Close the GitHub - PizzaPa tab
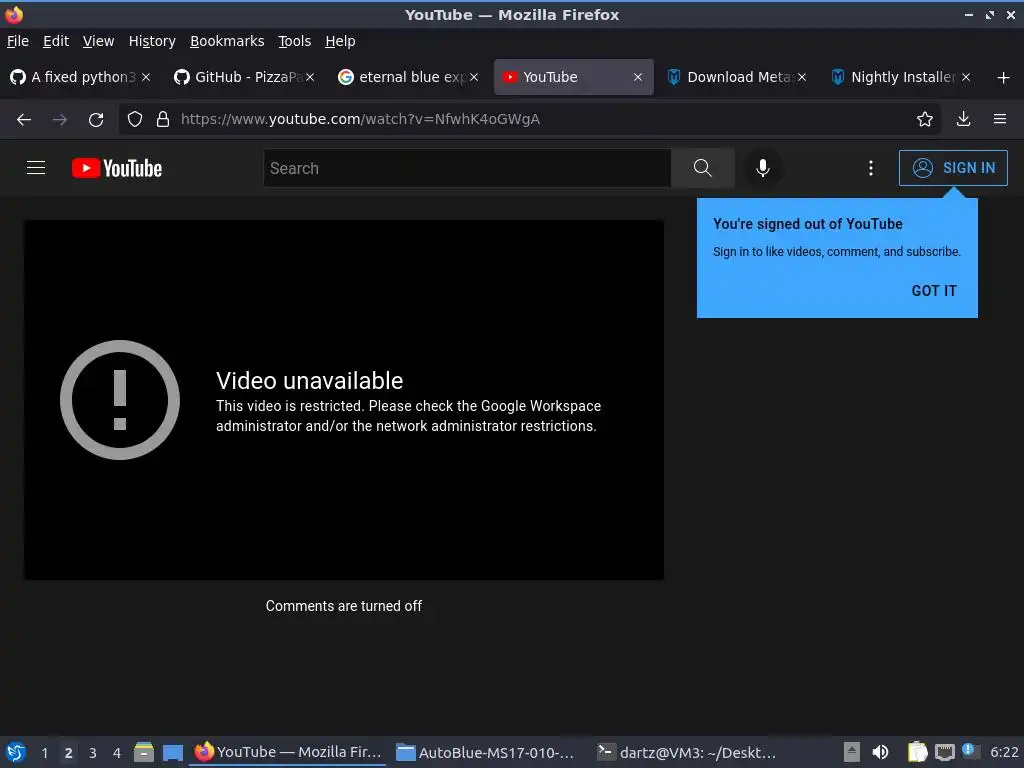1024x768 pixels. [x=310, y=77]
